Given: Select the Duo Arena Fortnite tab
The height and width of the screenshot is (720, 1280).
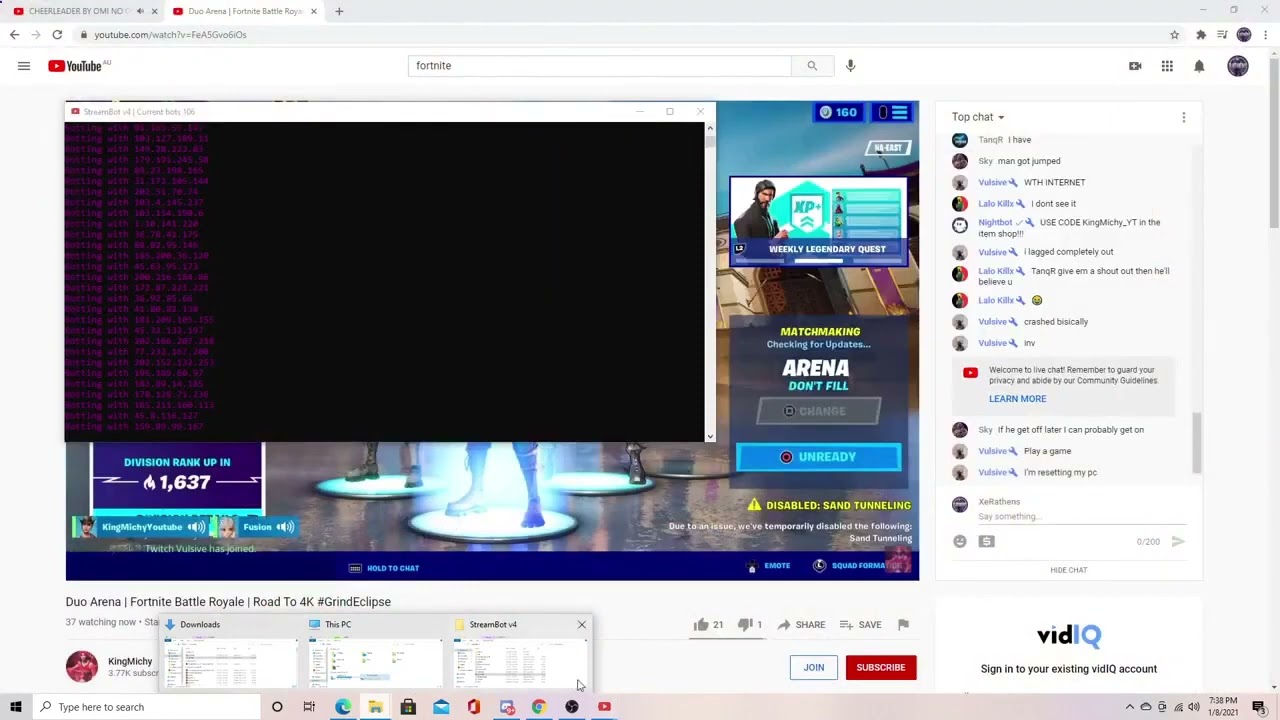Looking at the screenshot, I should tap(245, 11).
